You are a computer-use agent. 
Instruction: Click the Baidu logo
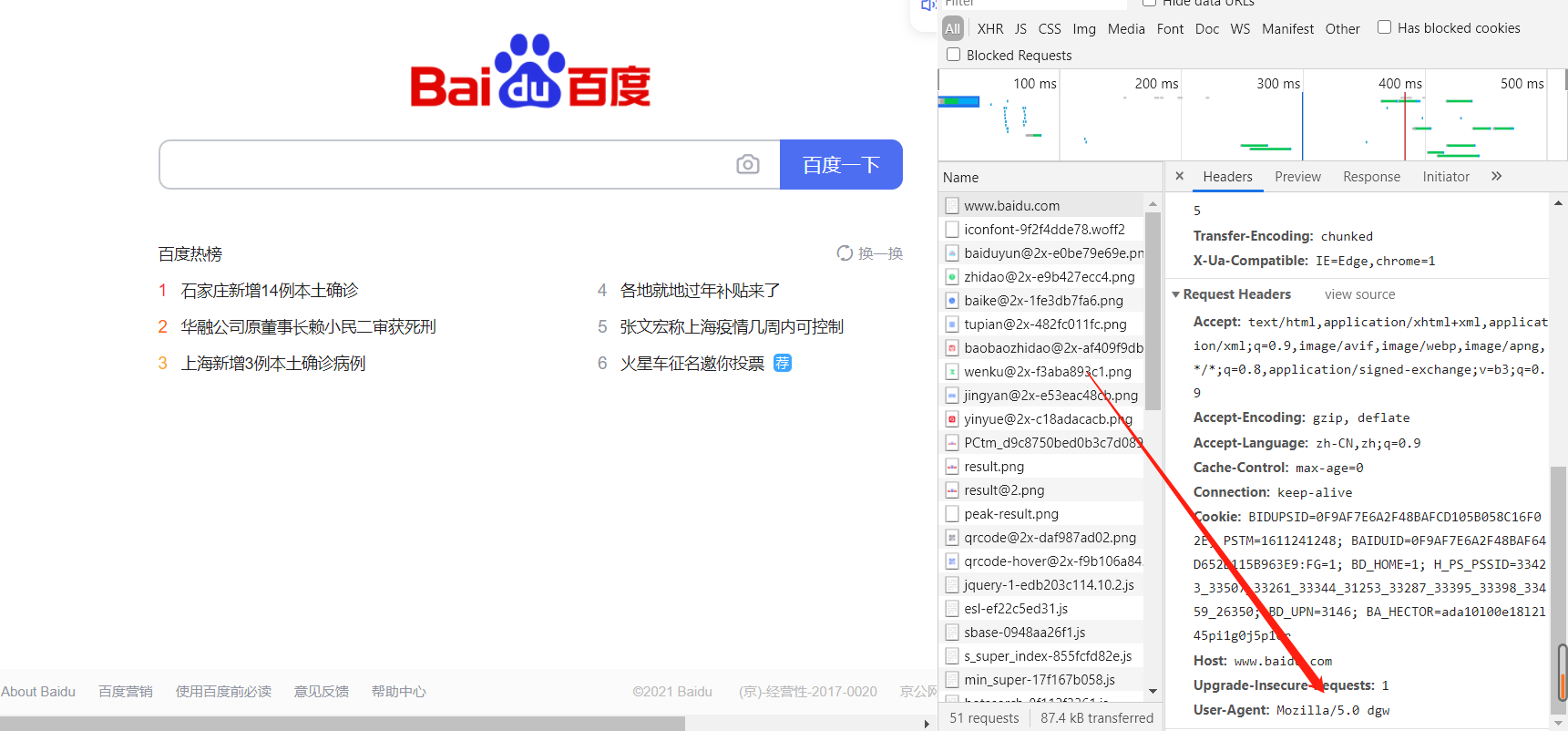530,71
